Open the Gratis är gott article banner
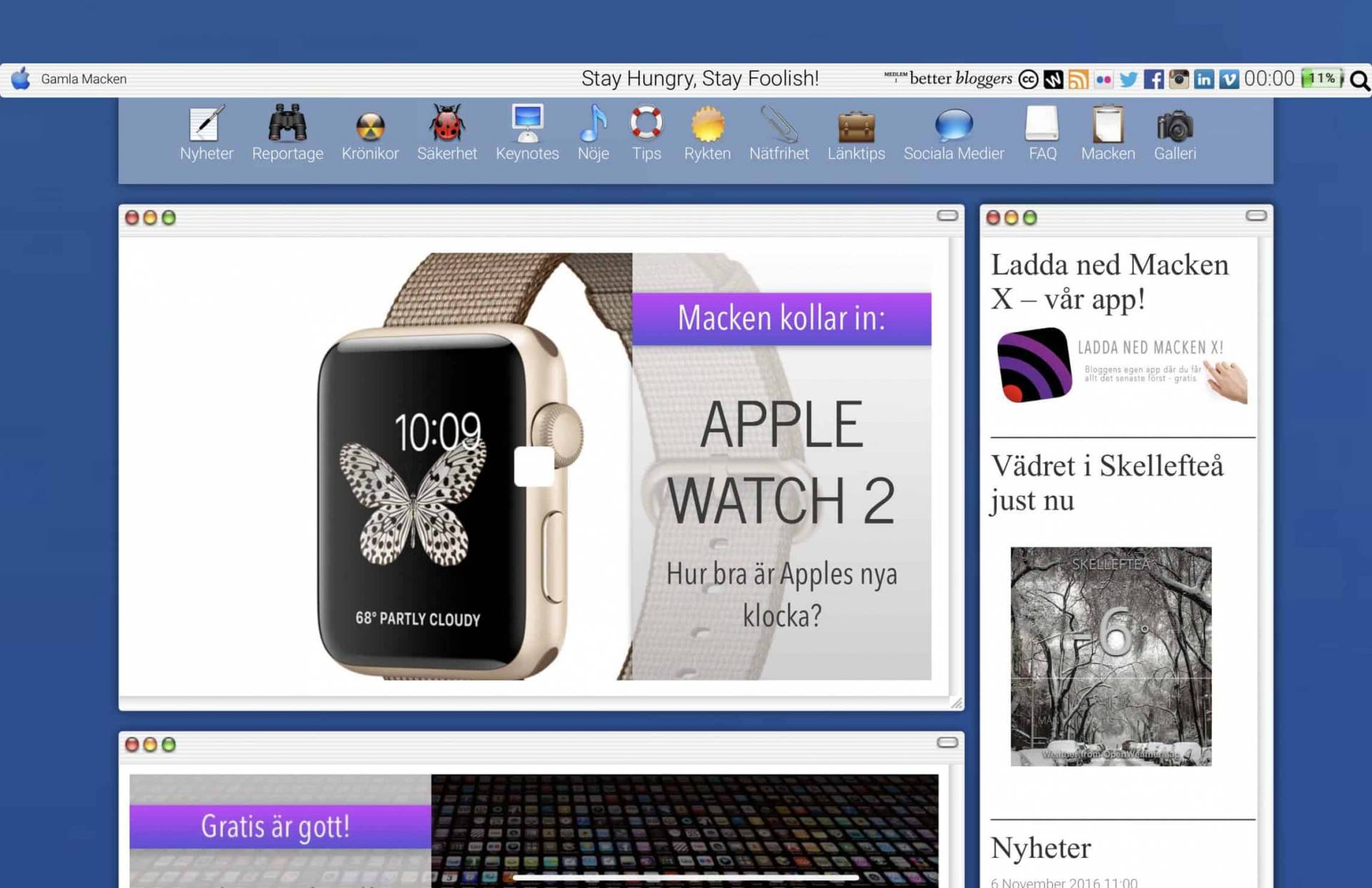1372x888 pixels. [x=280, y=827]
